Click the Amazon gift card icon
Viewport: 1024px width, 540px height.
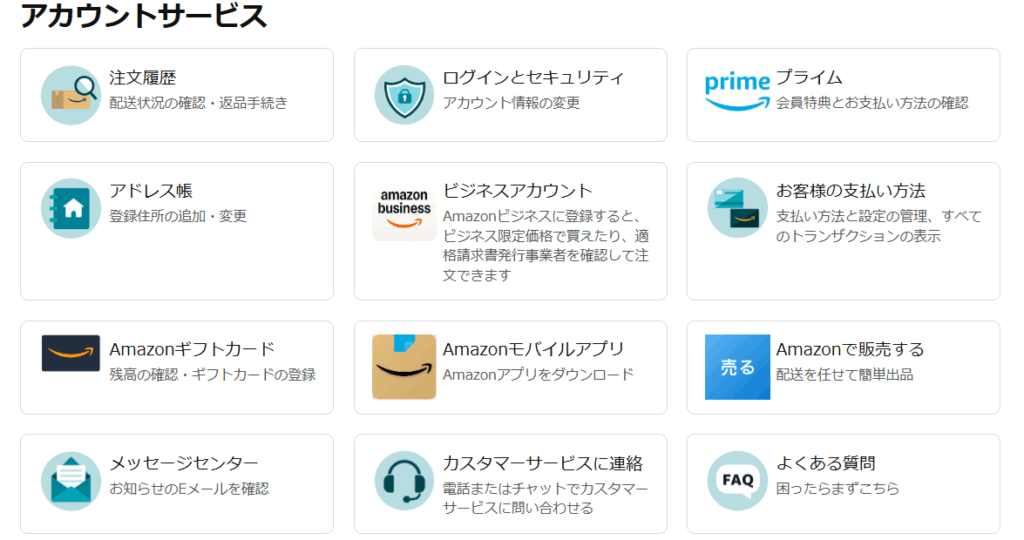coord(71,353)
